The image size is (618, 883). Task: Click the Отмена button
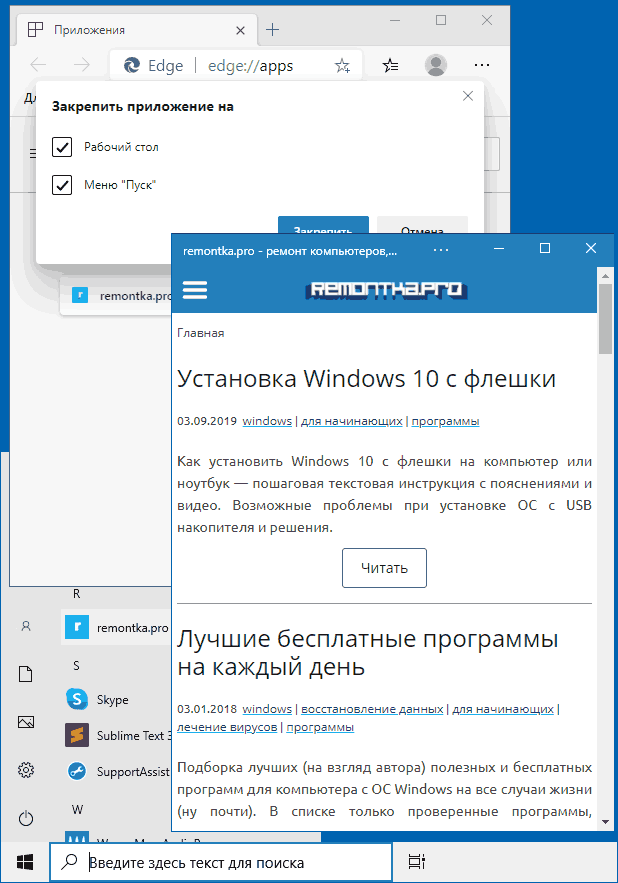pos(422,225)
